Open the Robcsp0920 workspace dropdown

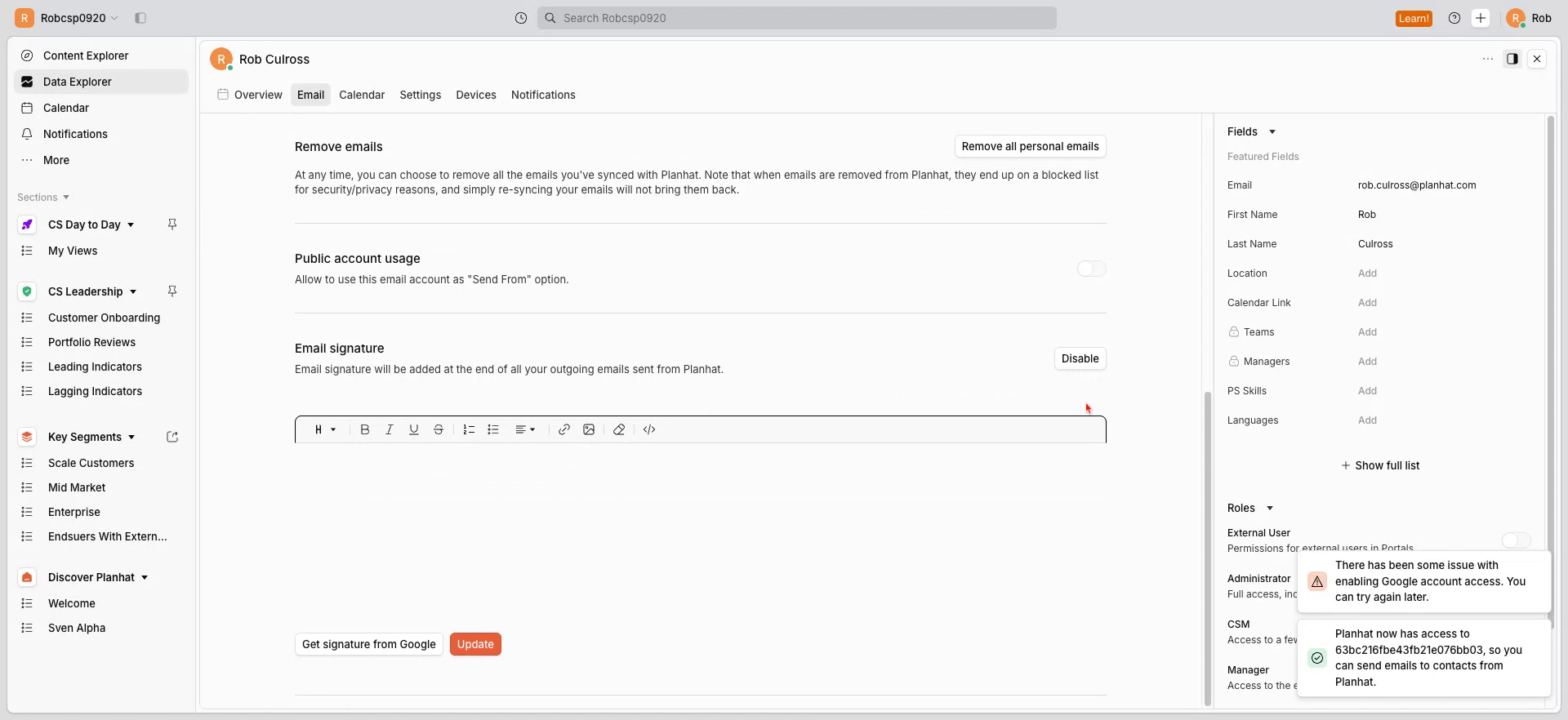(x=67, y=18)
